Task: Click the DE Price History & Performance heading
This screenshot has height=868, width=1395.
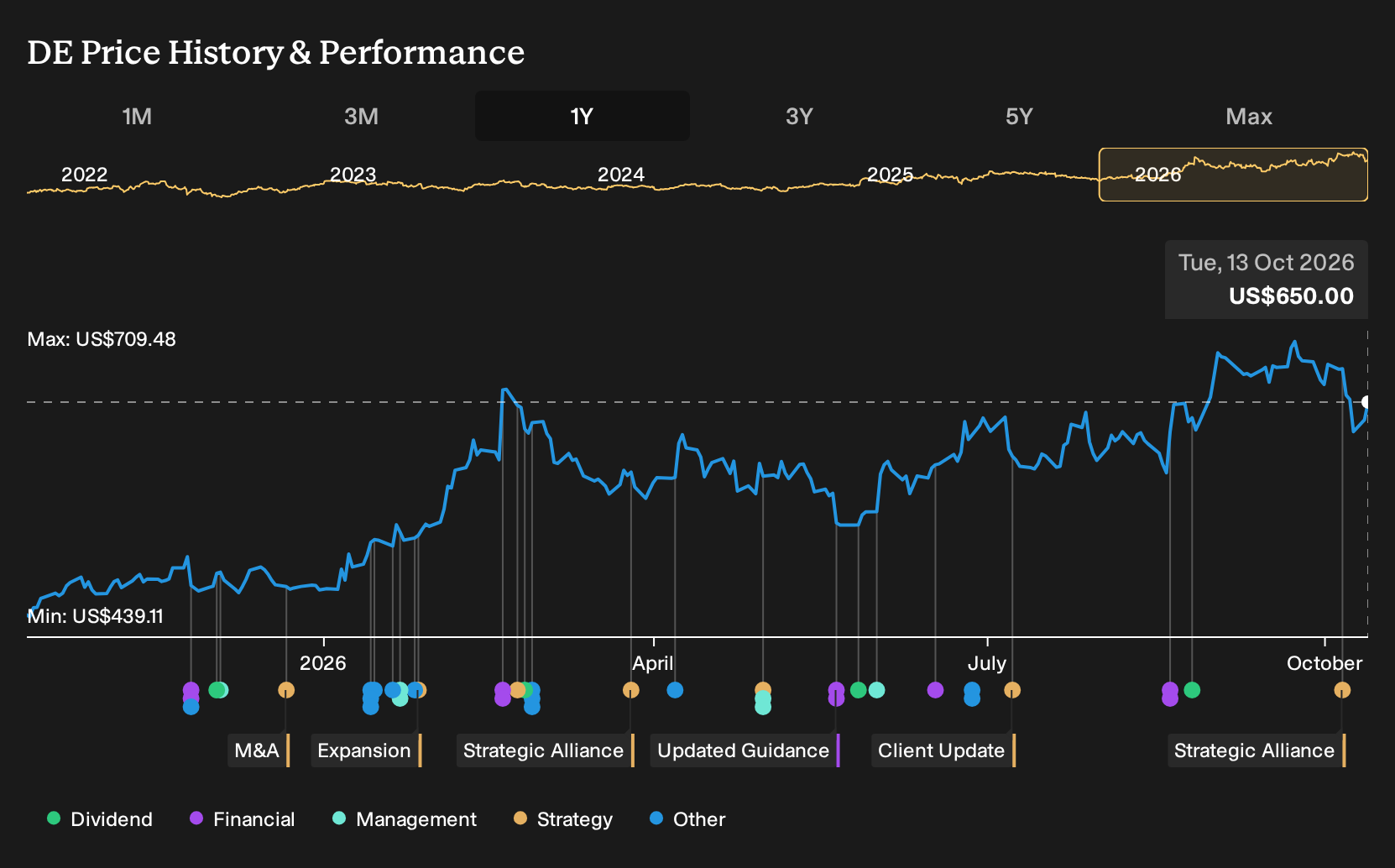Action: point(276,52)
